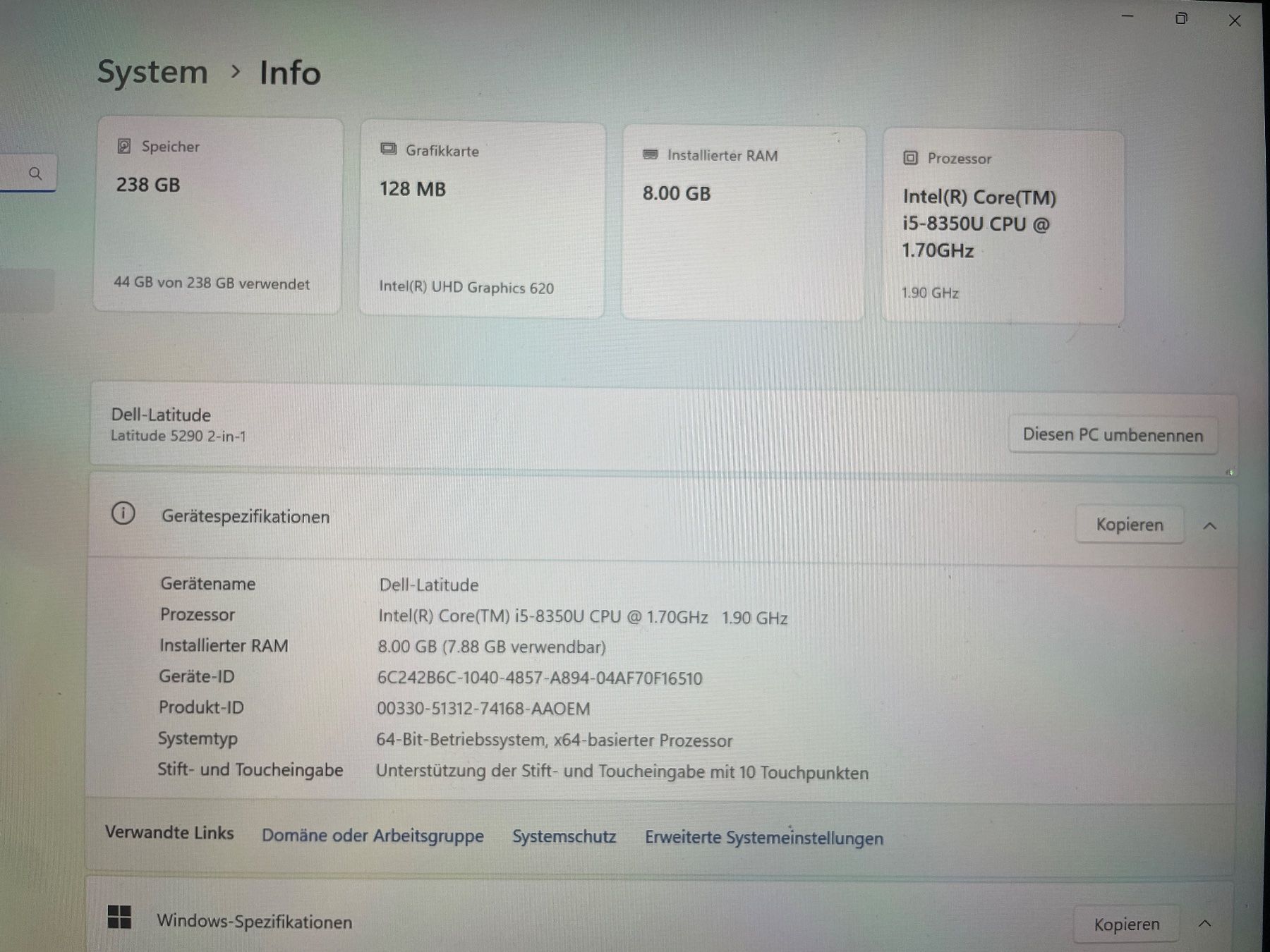Click the sidebar search input field
Screen dimensions: 1270x952
[x=28, y=173]
